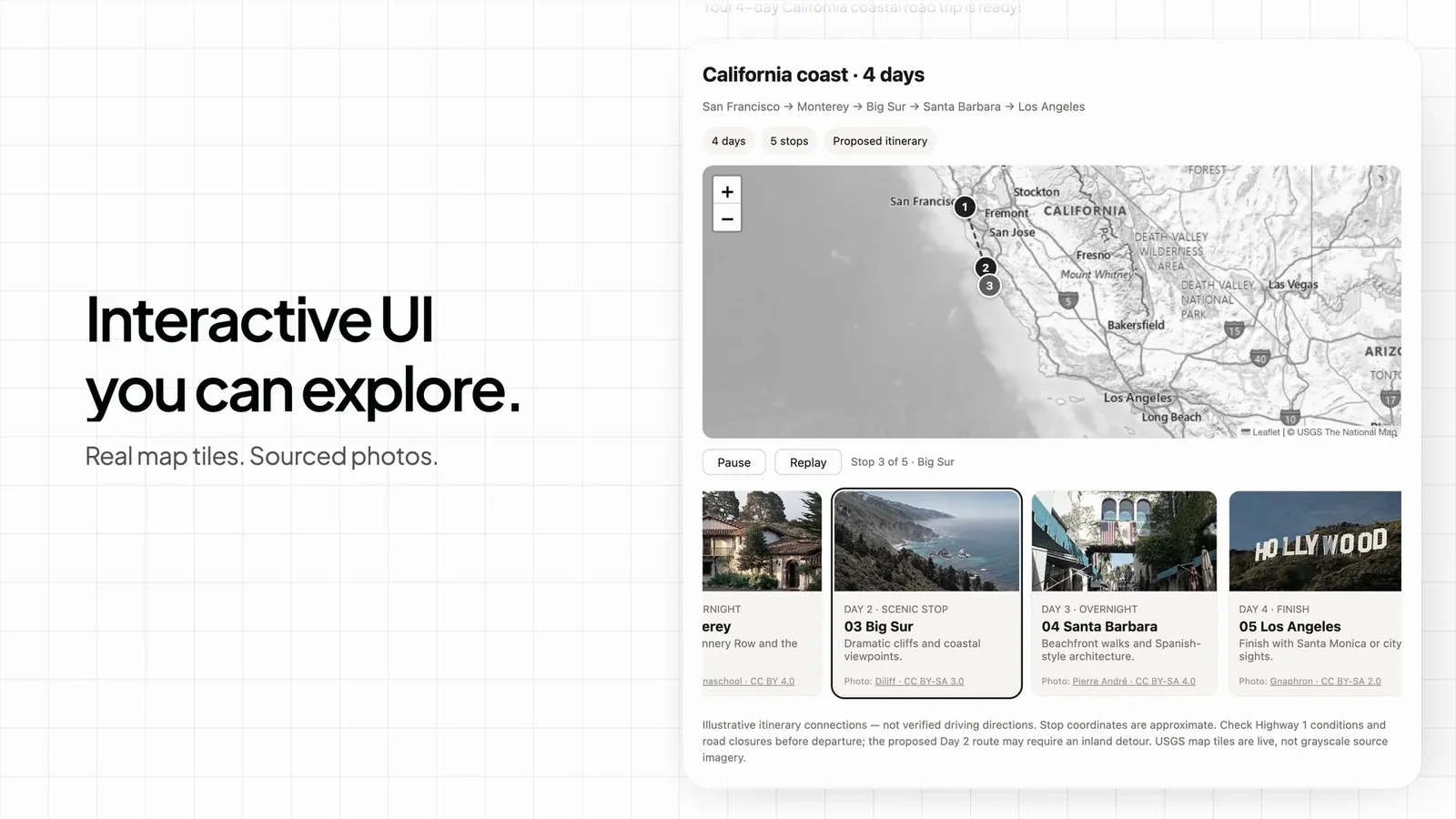Click 'Finish with Santa Monica or city sights'

tap(1319, 650)
